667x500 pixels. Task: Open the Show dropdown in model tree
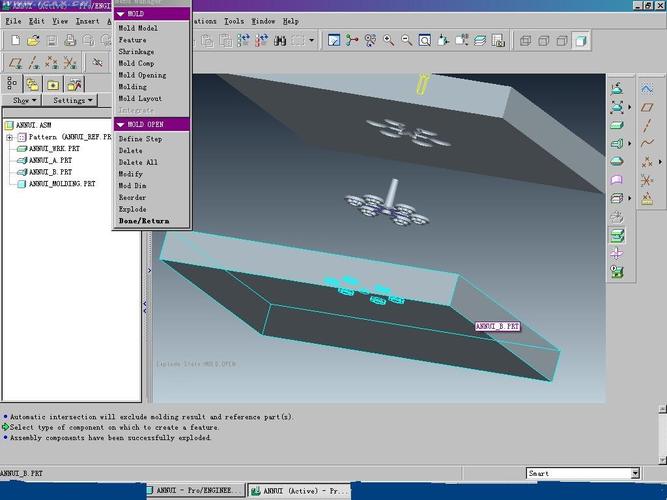click(22, 100)
